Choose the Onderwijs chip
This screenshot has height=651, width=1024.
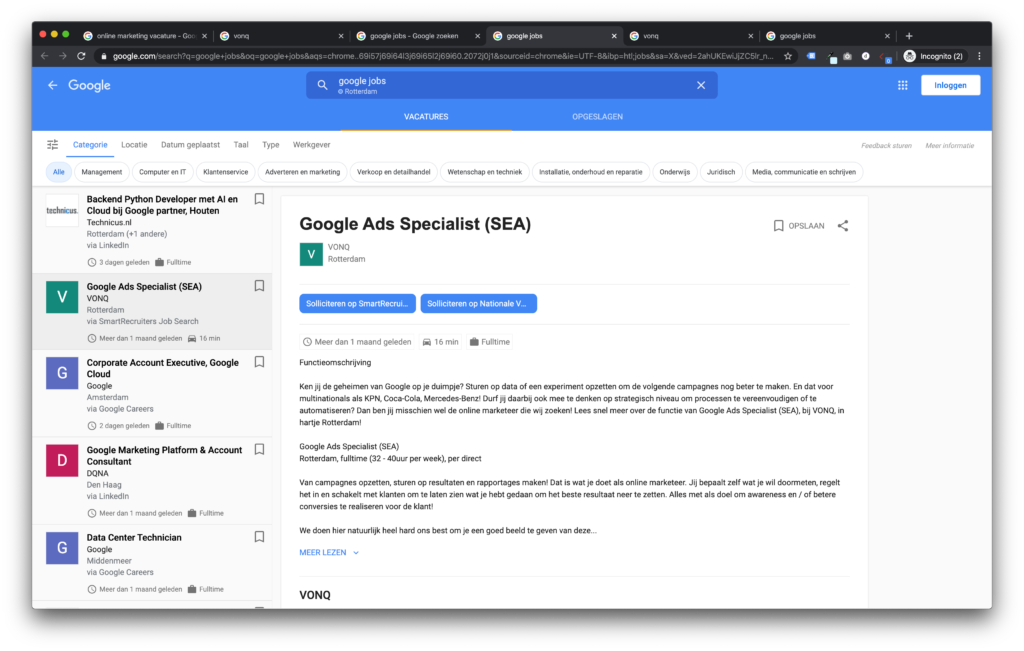tap(675, 172)
